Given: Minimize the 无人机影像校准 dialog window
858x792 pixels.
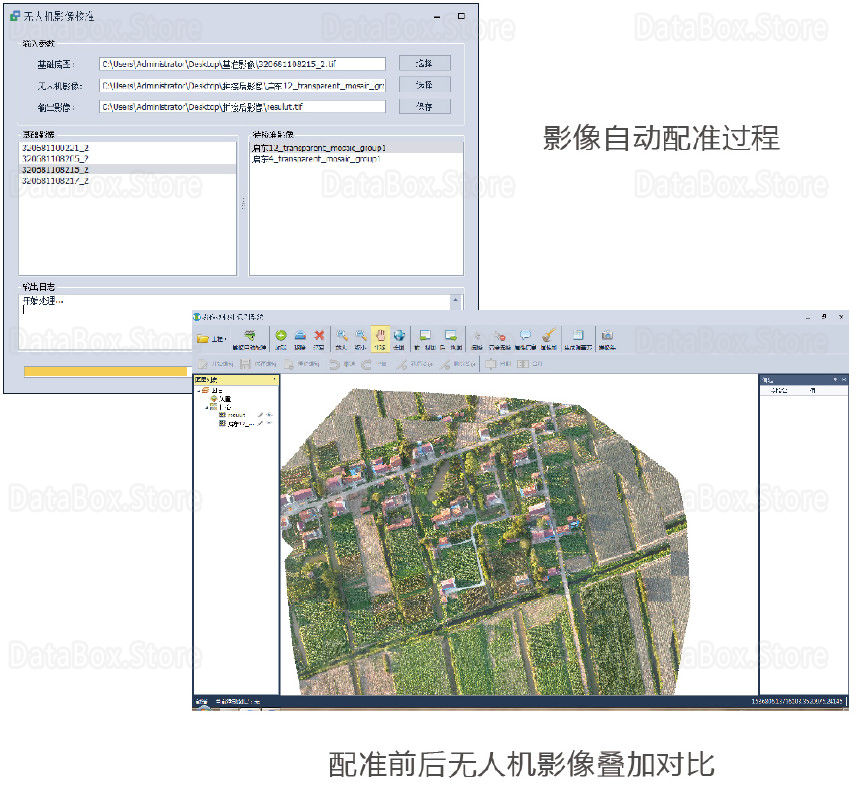Looking at the screenshot, I should click(x=437, y=17).
